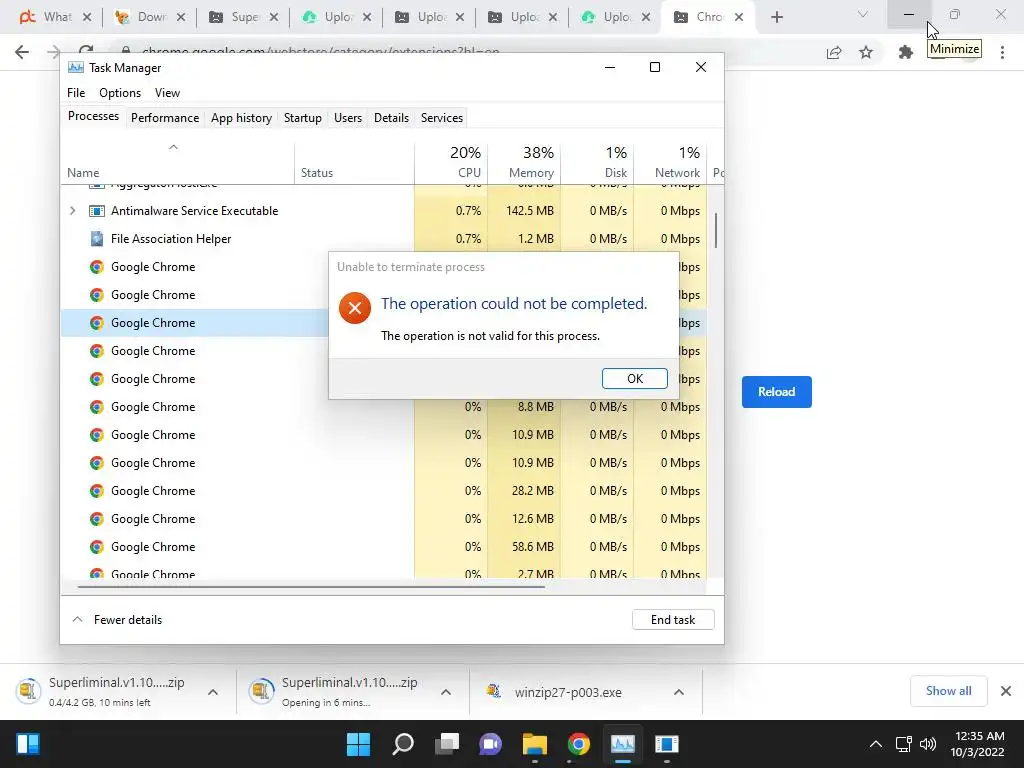The height and width of the screenshot is (768, 1024).
Task: Select the highlighted Google Chrome process row
Action: (x=196, y=323)
